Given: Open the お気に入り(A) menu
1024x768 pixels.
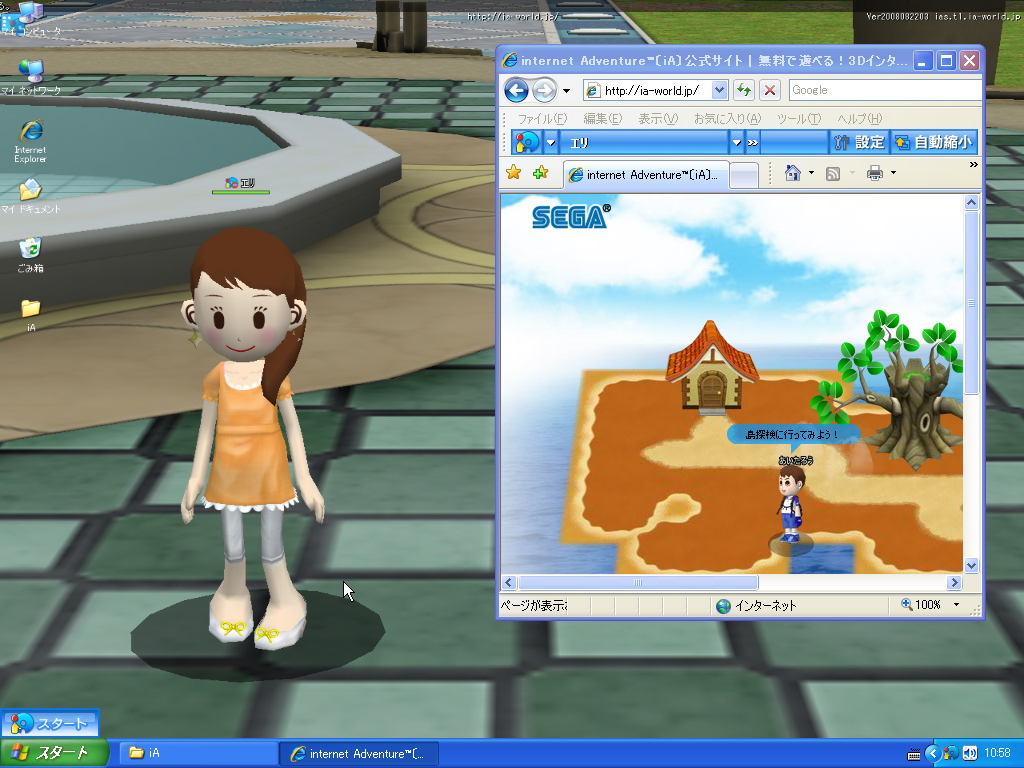Looking at the screenshot, I should pyautogui.click(x=727, y=119).
